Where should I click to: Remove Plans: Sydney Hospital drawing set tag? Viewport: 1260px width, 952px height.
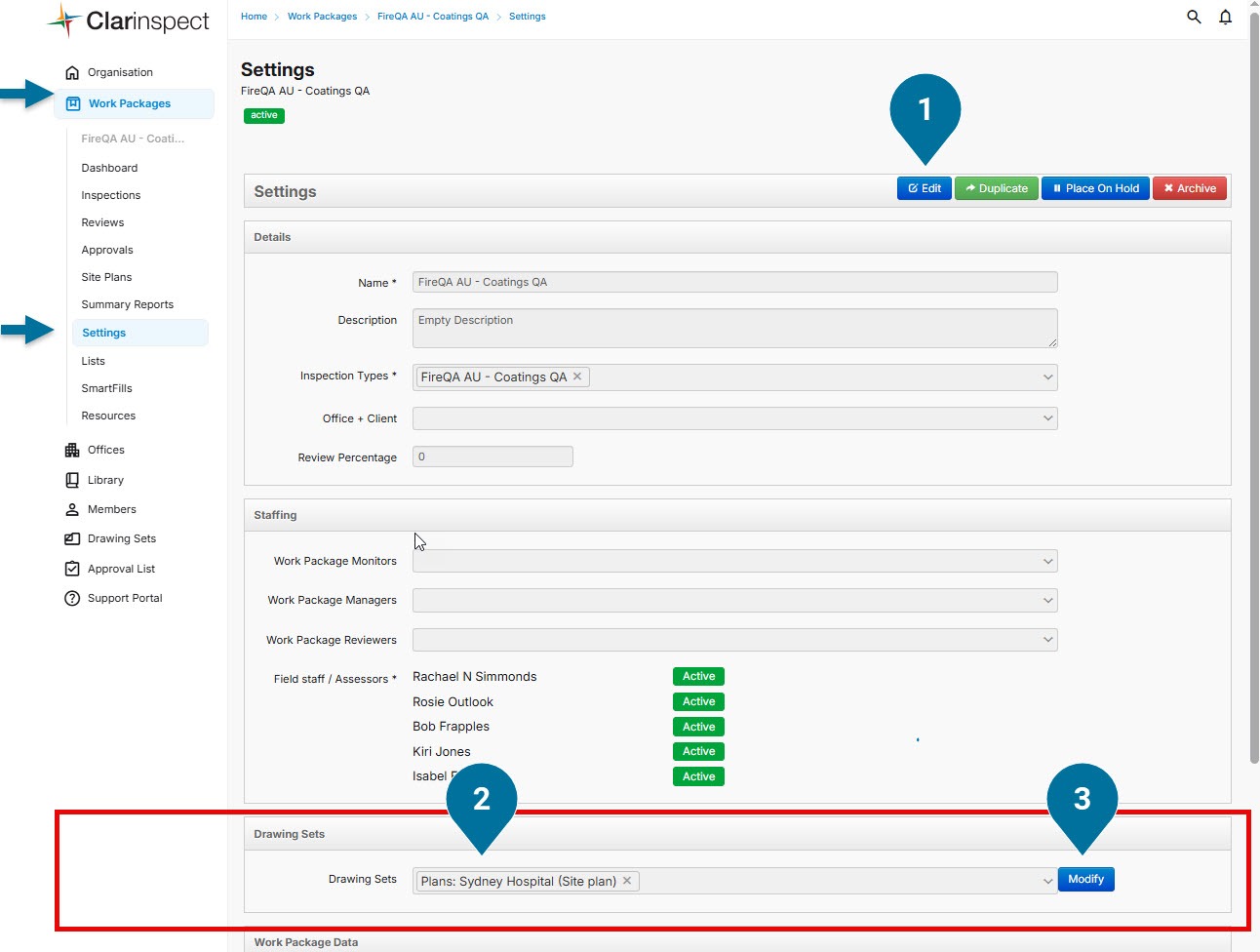tap(627, 881)
